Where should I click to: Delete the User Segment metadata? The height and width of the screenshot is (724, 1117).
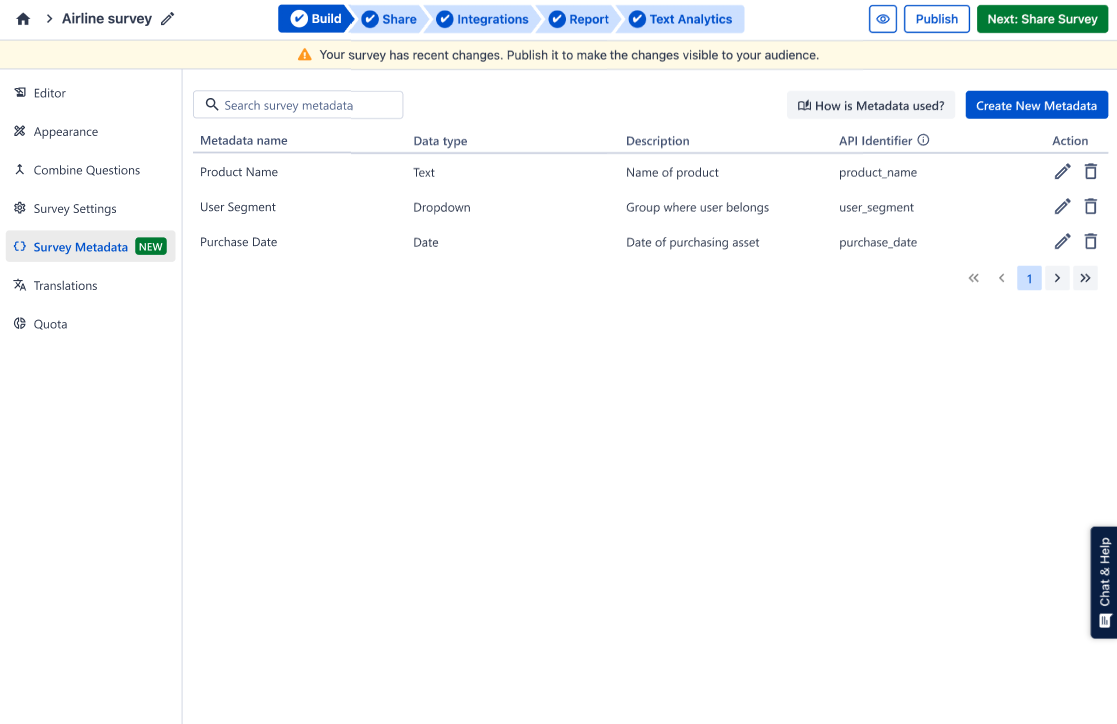click(1091, 207)
